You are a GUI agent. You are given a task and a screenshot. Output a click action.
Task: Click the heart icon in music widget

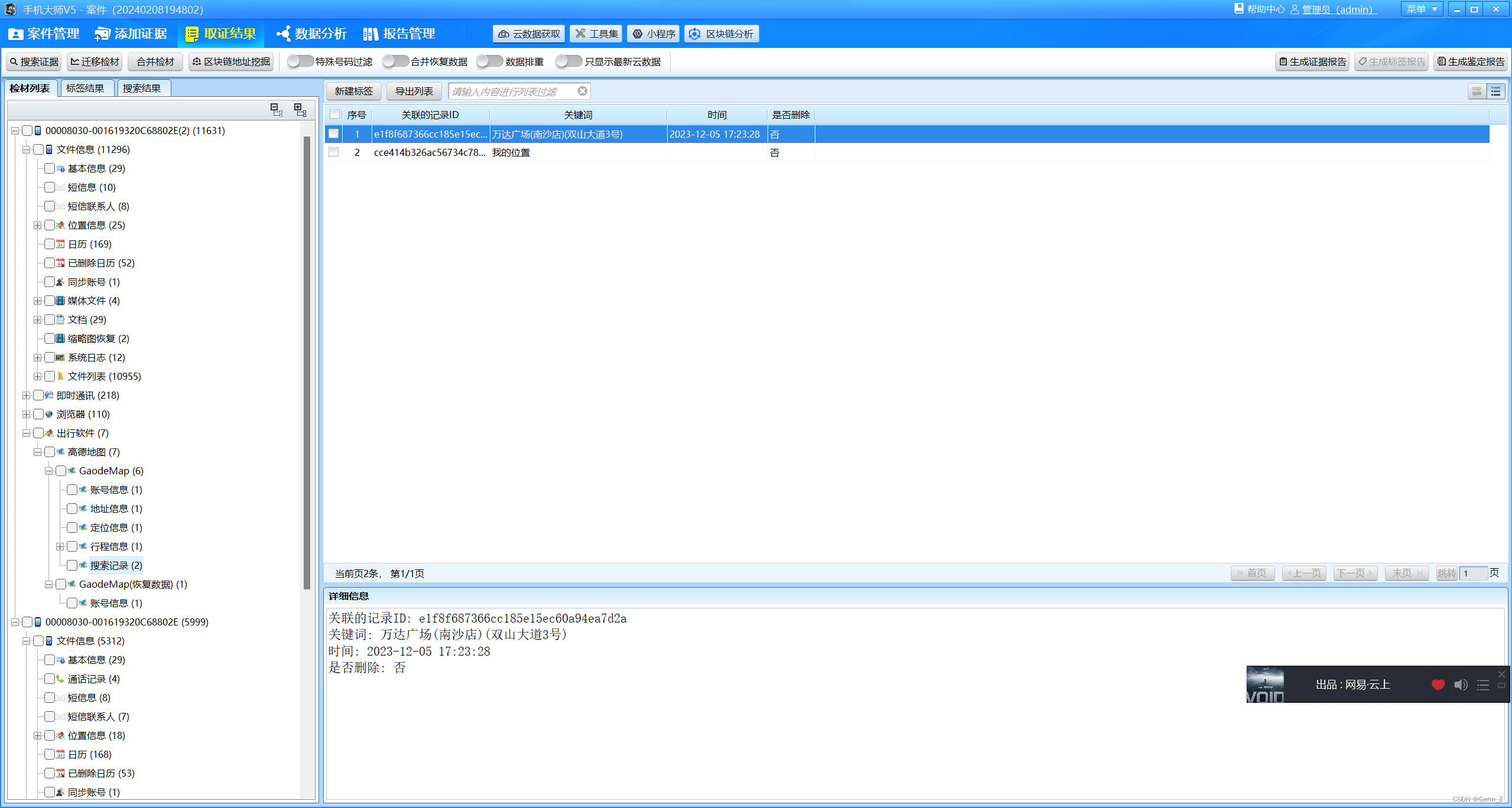coord(1438,685)
